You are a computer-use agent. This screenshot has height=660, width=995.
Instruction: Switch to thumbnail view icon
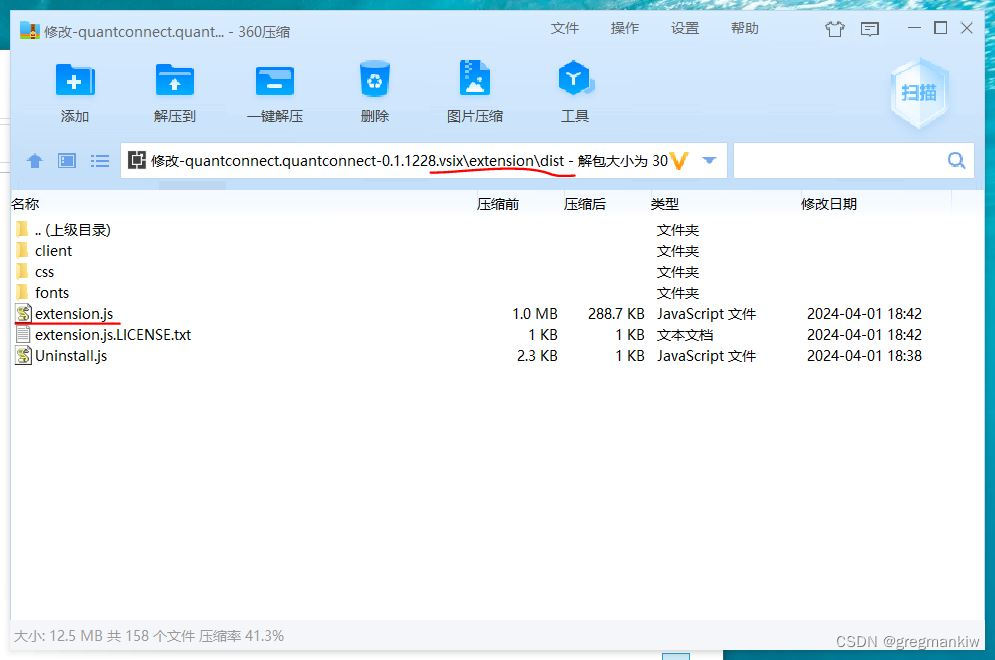point(67,161)
